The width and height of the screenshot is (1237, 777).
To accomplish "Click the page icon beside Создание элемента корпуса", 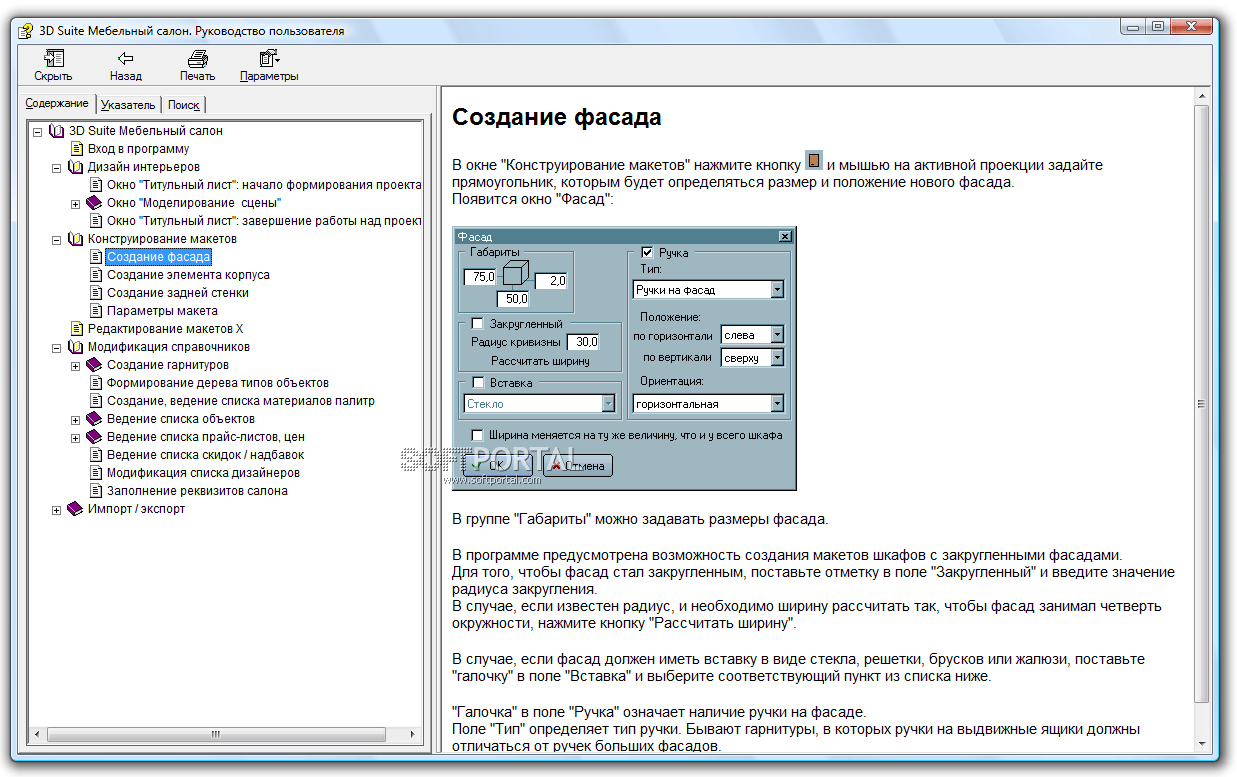I will point(96,275).
